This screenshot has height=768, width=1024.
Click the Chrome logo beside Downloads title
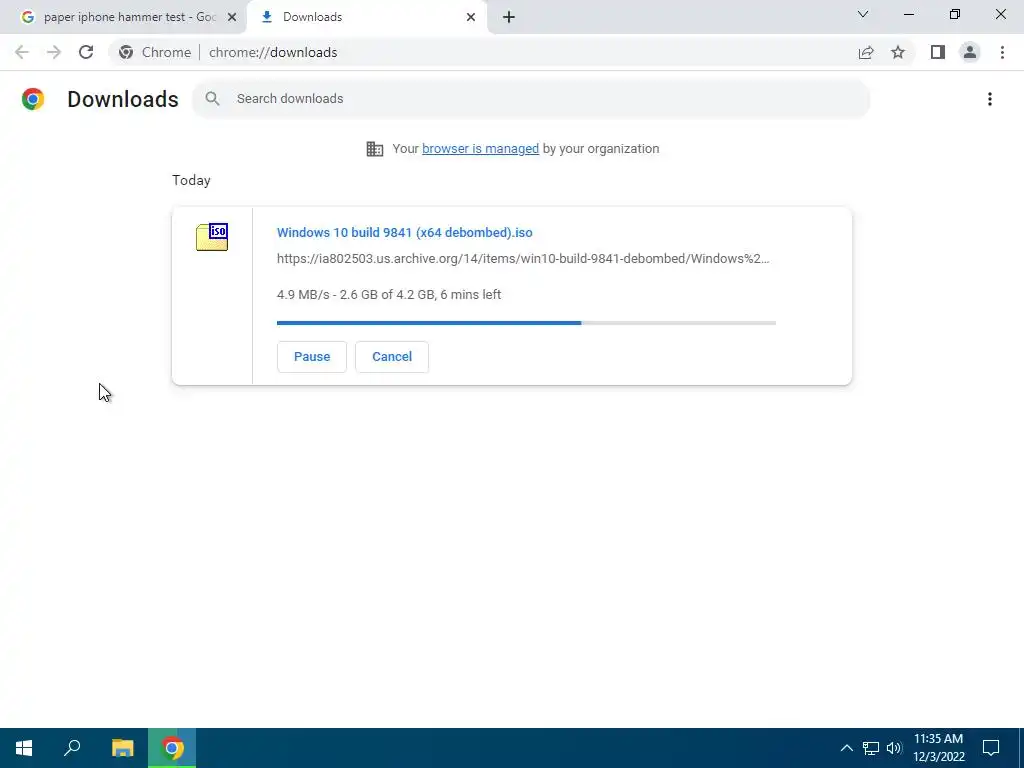(x=33, y=99)
